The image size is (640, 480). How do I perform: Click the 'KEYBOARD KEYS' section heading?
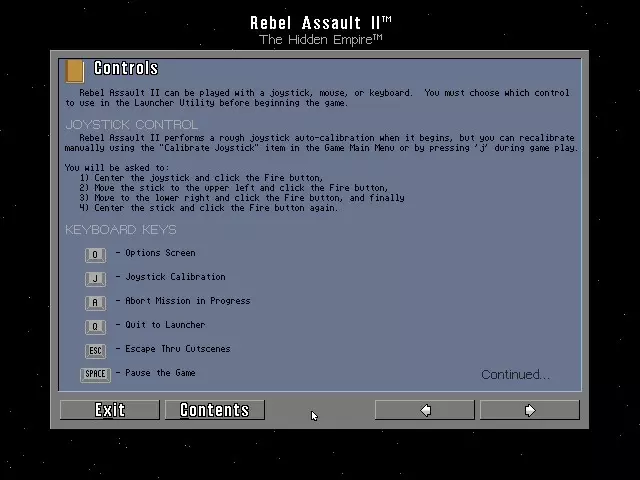[121, 230]
